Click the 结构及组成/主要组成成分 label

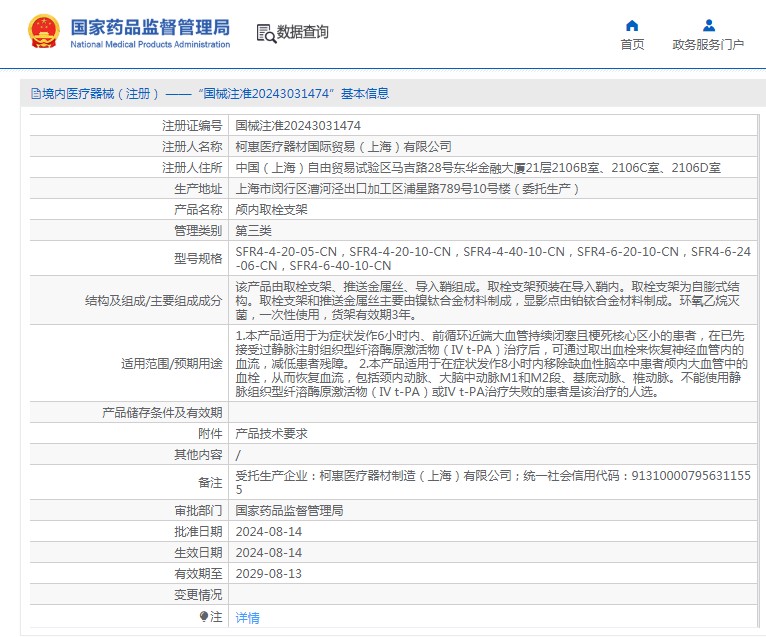coord(153,300)
